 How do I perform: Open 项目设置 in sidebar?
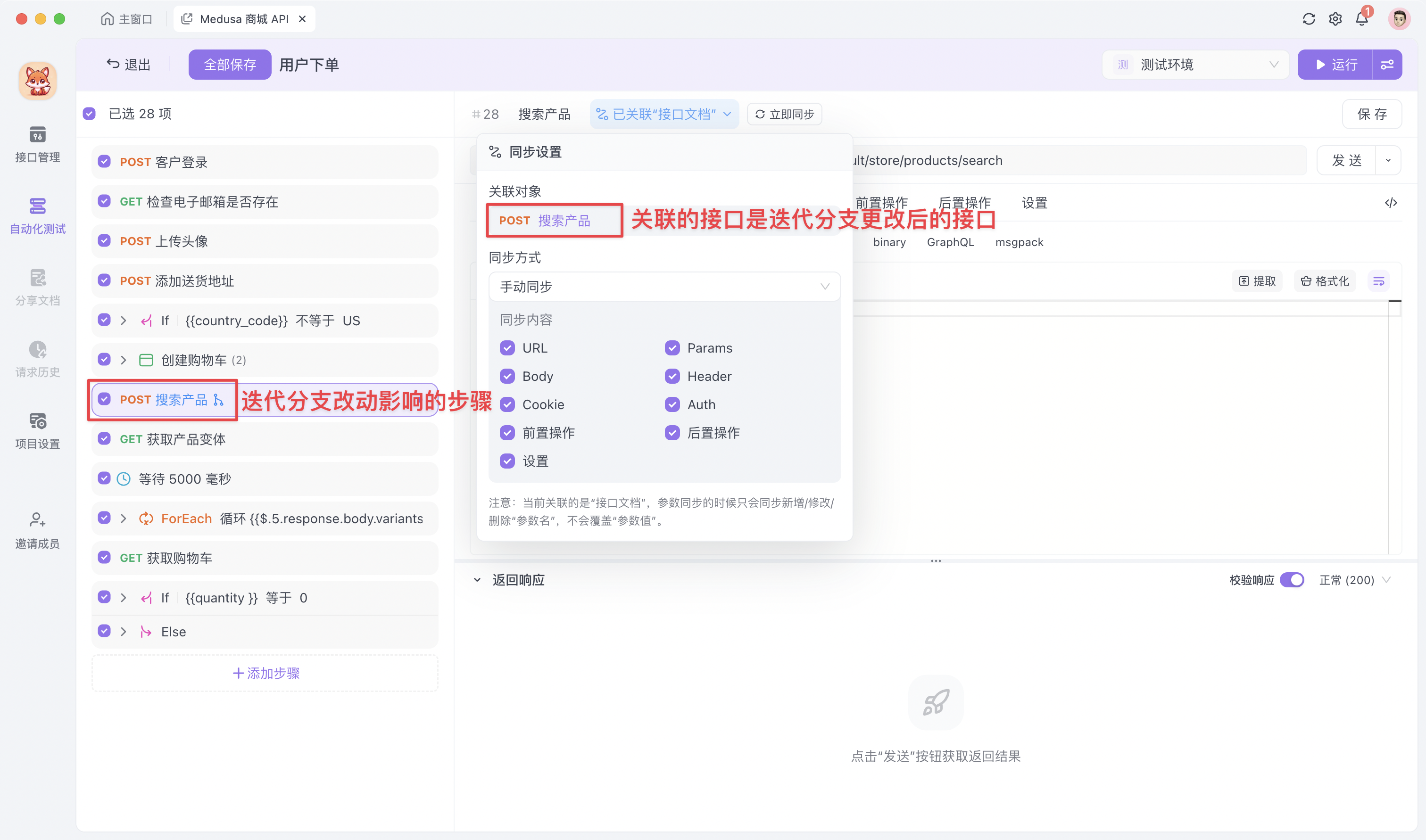pyautogui.click(x=37, y=431)
